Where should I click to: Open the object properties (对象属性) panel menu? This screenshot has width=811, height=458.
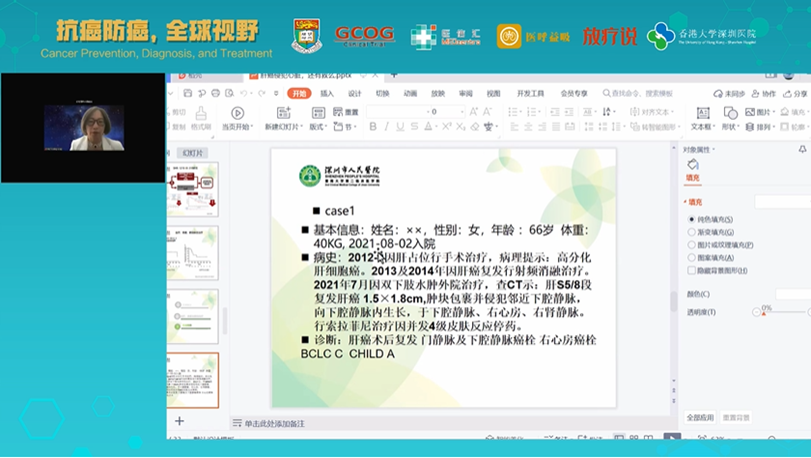coord(699,149)
